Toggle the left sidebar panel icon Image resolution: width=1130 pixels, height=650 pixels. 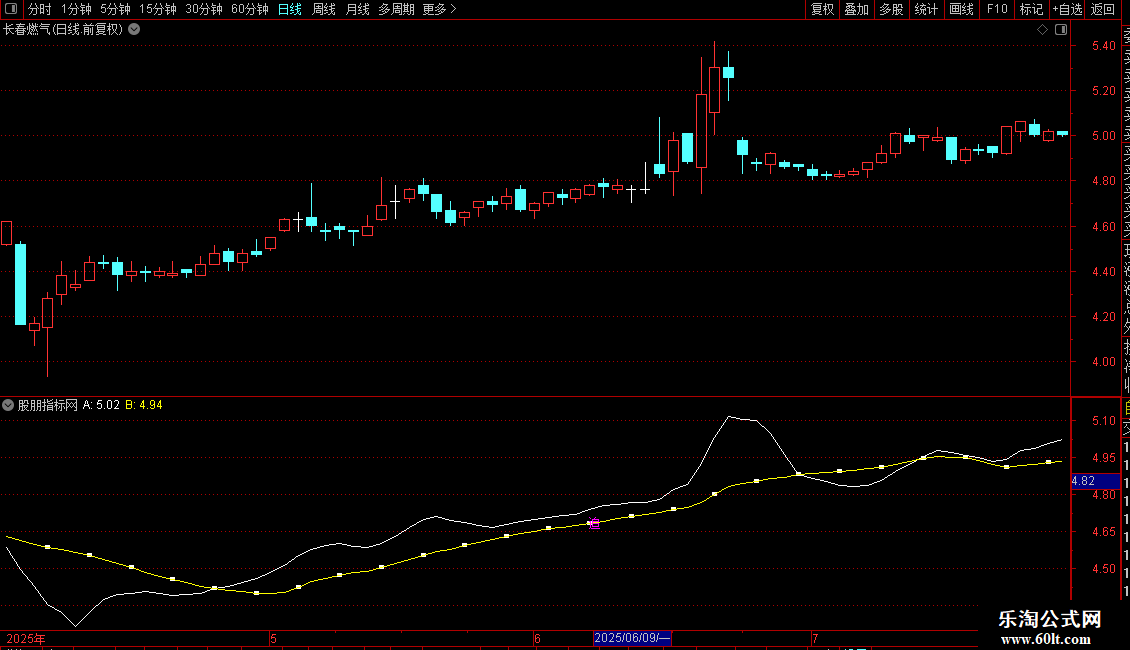click(x=11, y=9)
